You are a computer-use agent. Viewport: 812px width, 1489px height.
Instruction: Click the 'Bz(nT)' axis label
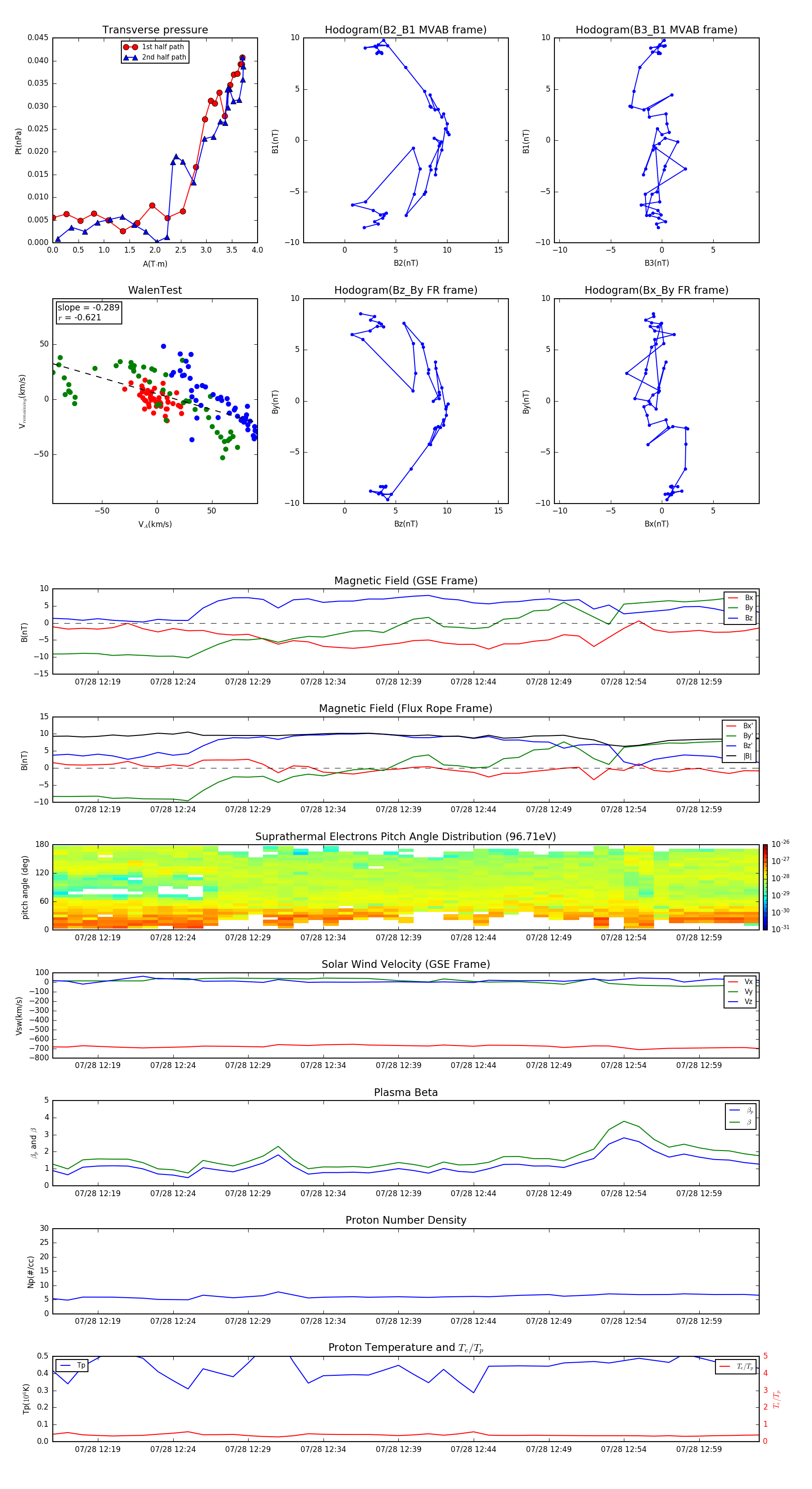coord(406,524)
